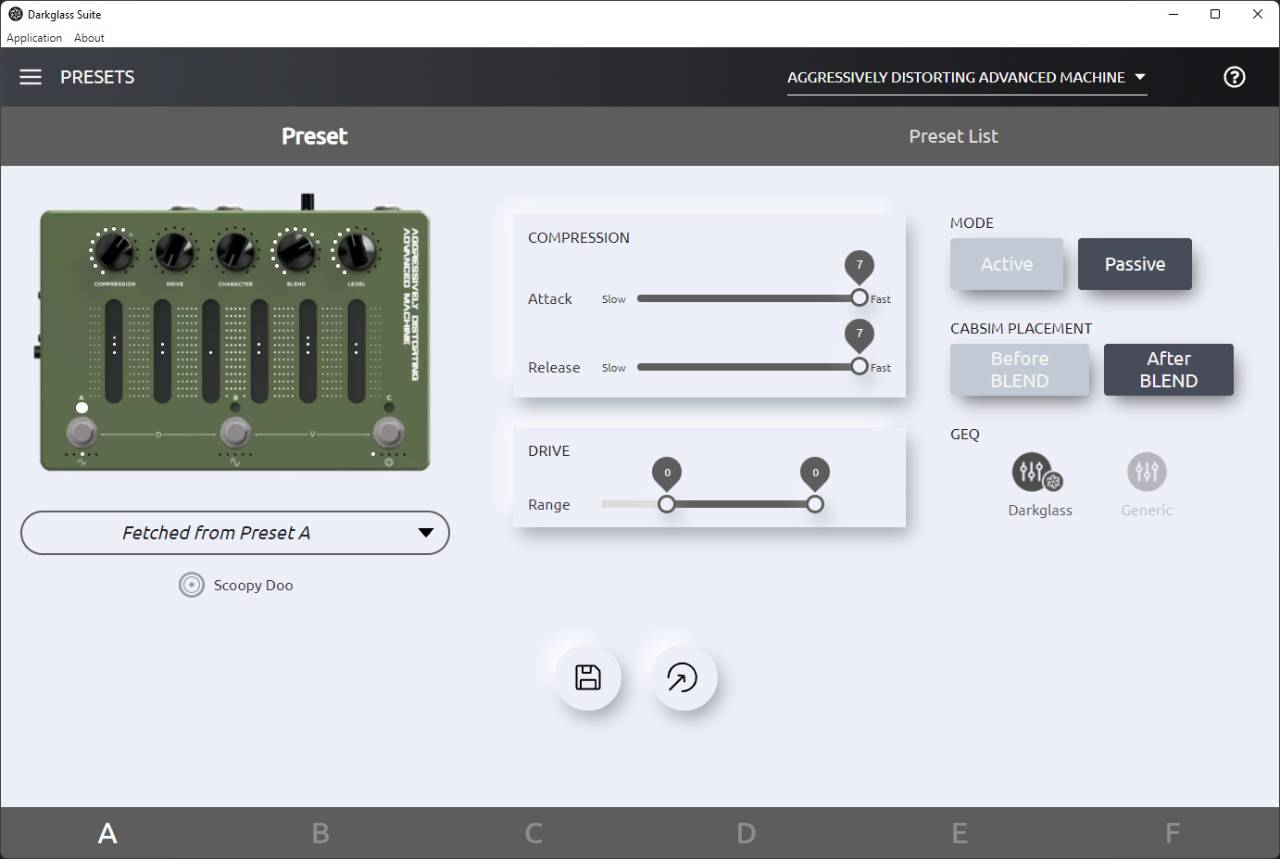
Task: Open the help question mark icon
Action: tap(1235, 77)
